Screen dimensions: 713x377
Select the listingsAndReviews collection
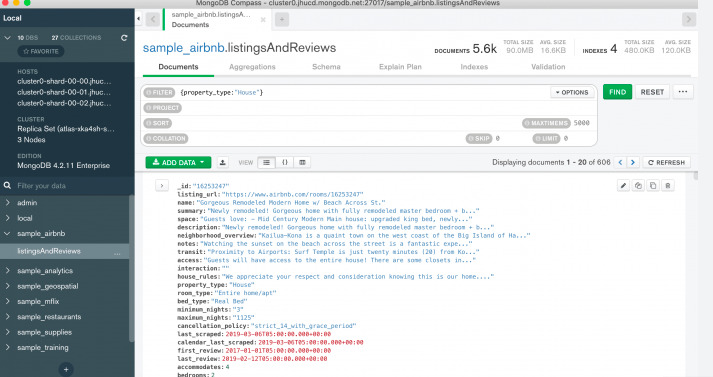coord(49,251)
